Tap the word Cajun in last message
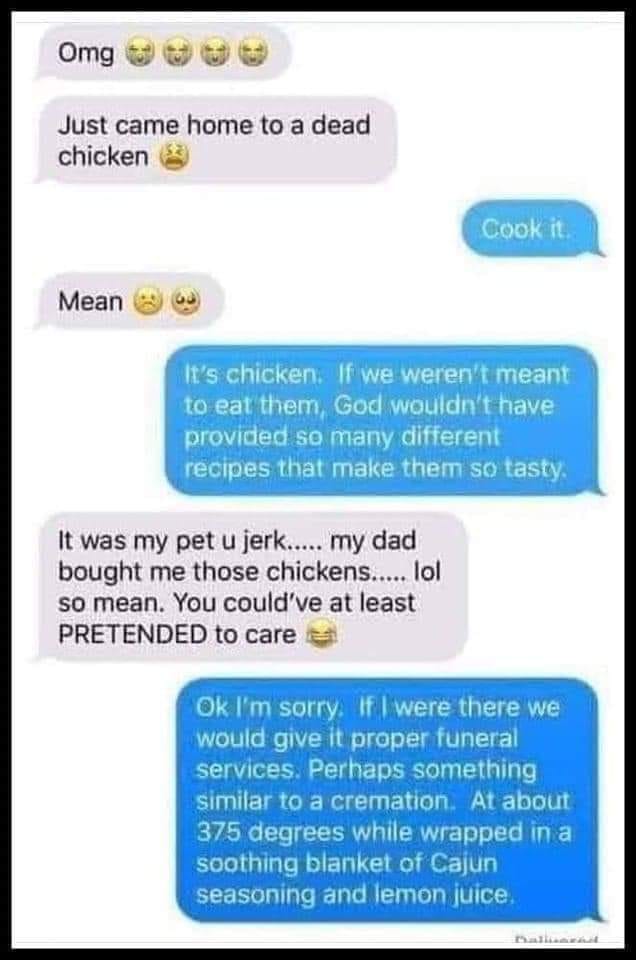This screenshot has height=960, width=636. point(464,863)
